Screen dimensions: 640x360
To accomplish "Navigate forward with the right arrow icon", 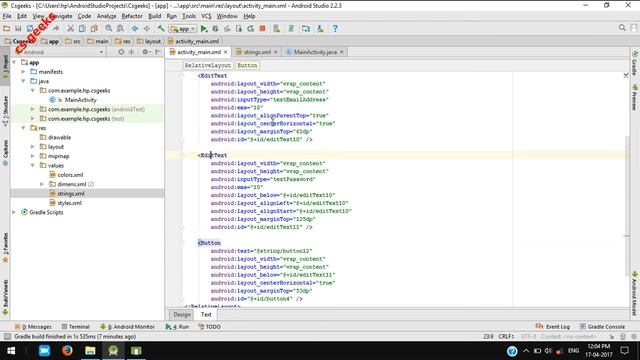I will [147, 29].
